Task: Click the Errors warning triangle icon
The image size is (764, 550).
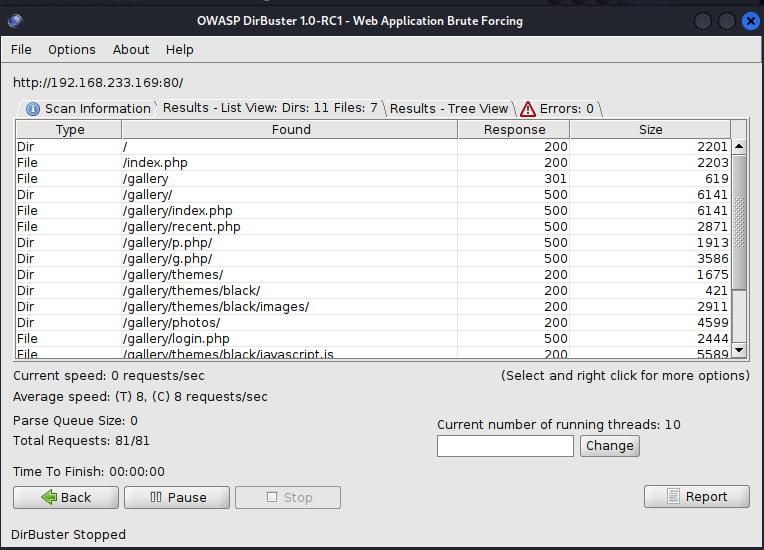Action: [528, 109]
